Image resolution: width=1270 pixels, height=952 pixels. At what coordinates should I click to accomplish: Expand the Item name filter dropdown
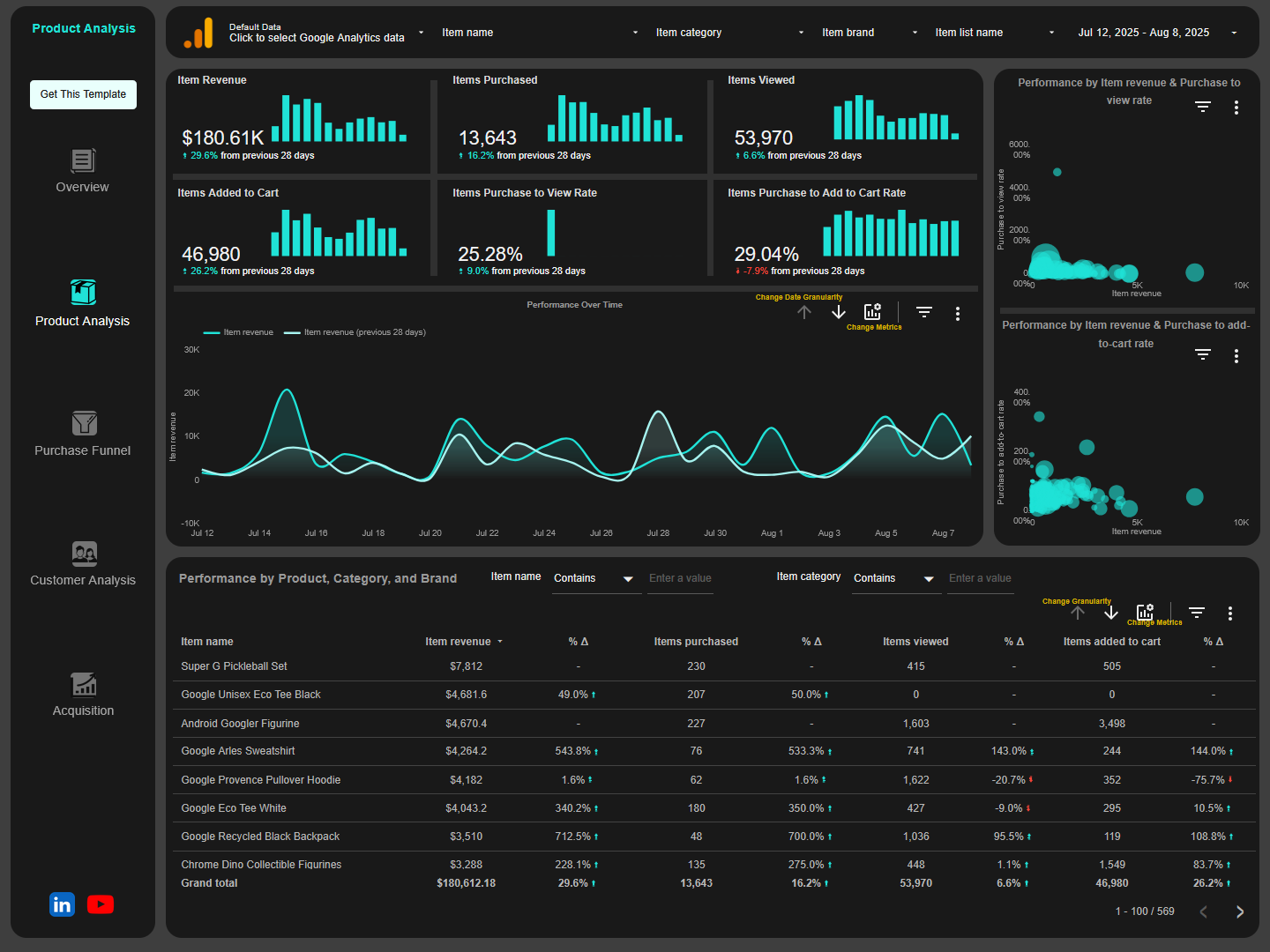click(540, 33)
